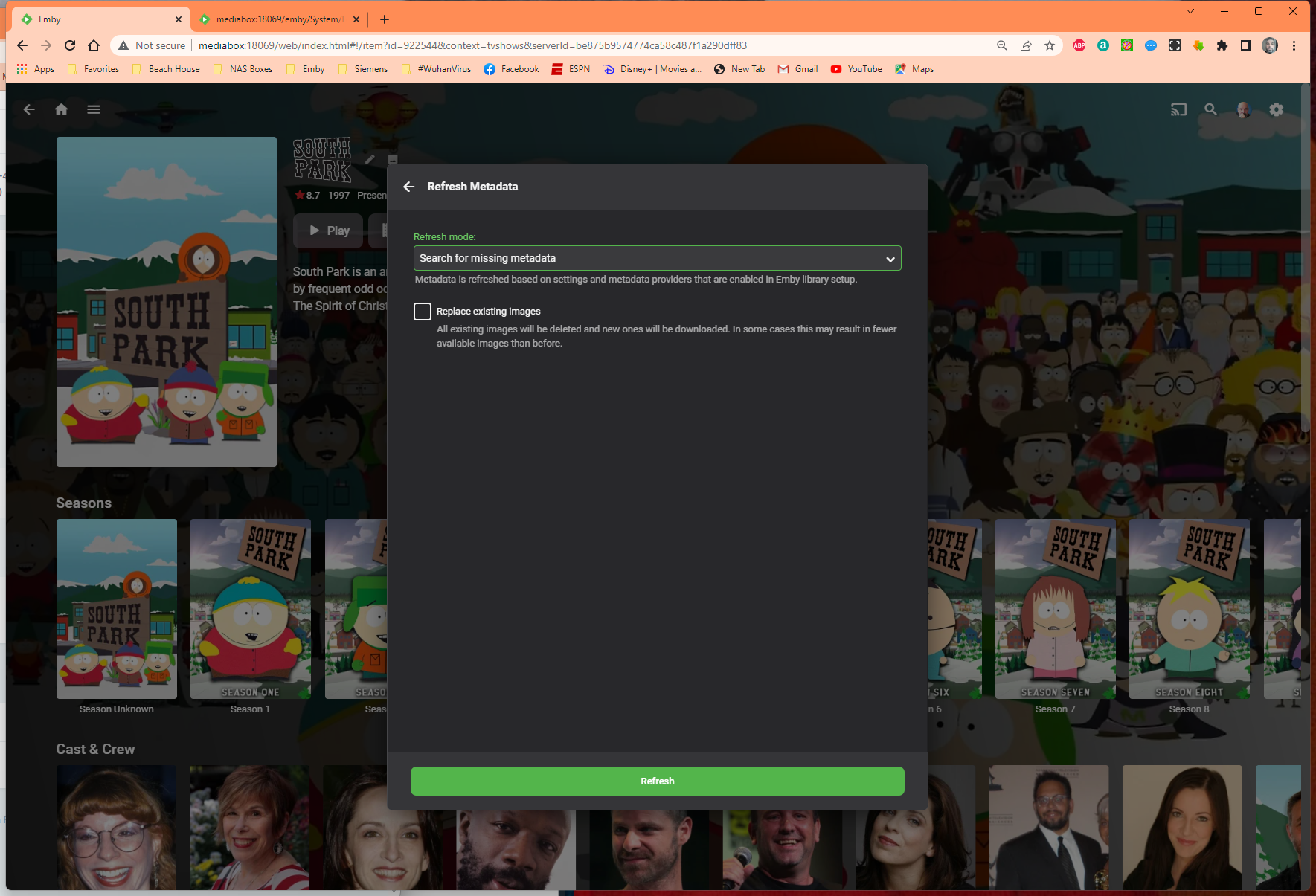Open the Season 7 thumbnail
1316x896 pixels.
(x=1056, y=609)
